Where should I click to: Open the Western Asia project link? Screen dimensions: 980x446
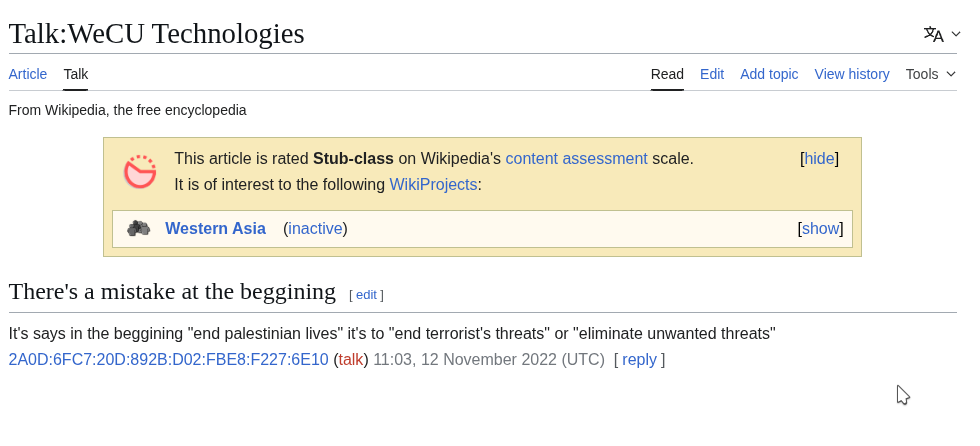tap(215, 229)
